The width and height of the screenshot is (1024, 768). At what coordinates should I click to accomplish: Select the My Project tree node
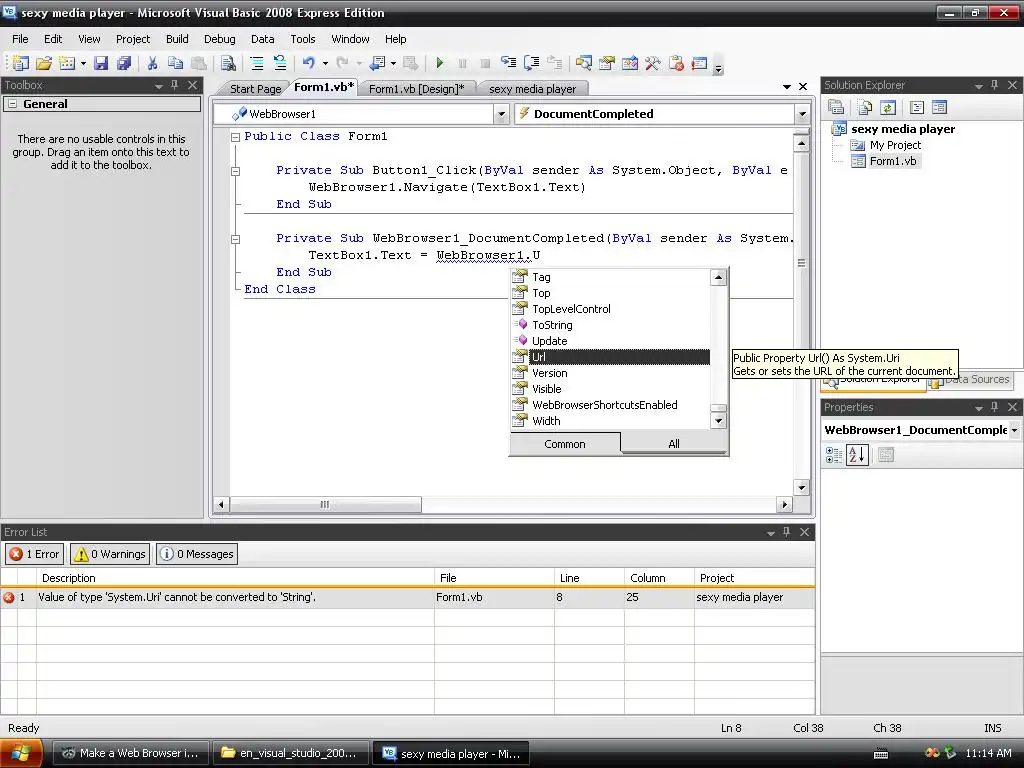point(895,145)
